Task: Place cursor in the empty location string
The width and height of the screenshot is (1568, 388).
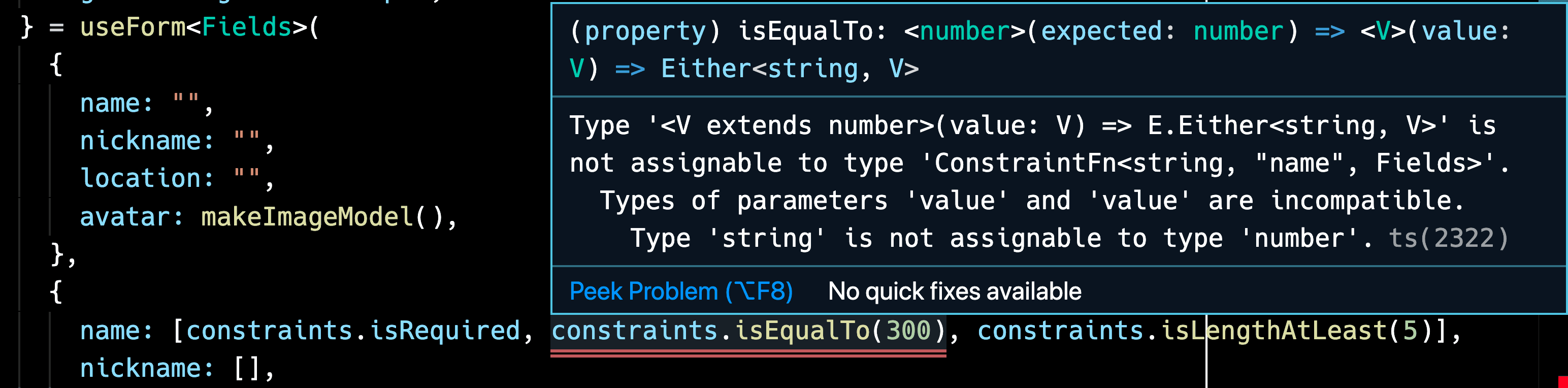Action: point(247,177)
